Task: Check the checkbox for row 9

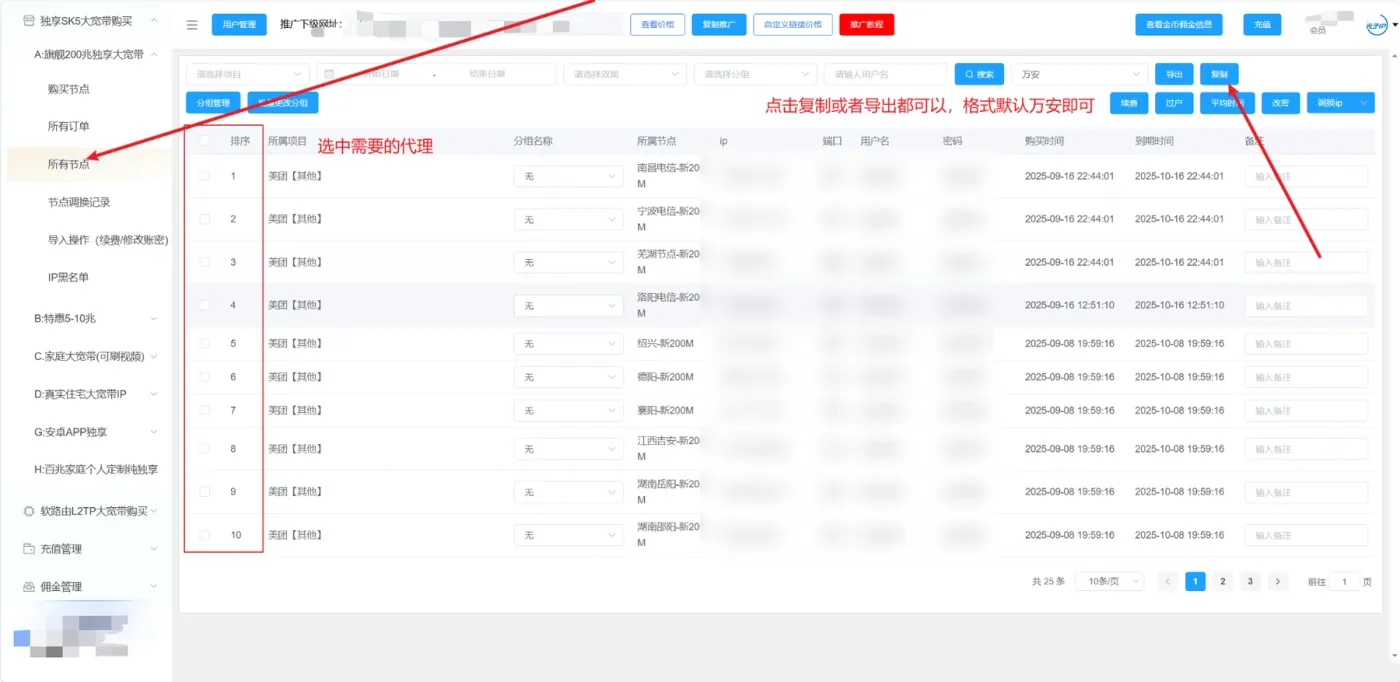Action: 205,492
